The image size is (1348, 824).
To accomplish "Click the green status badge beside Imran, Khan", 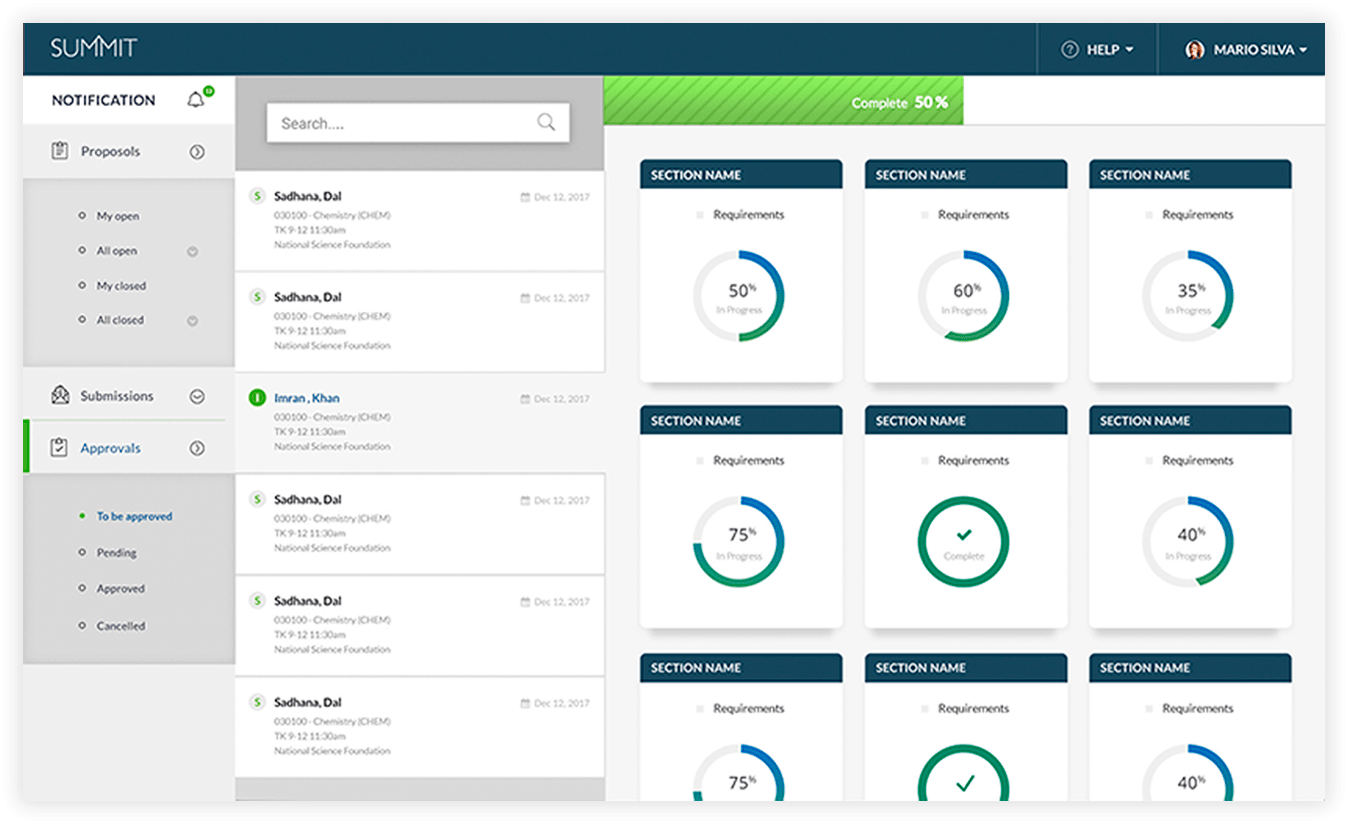I will (257, 398).
